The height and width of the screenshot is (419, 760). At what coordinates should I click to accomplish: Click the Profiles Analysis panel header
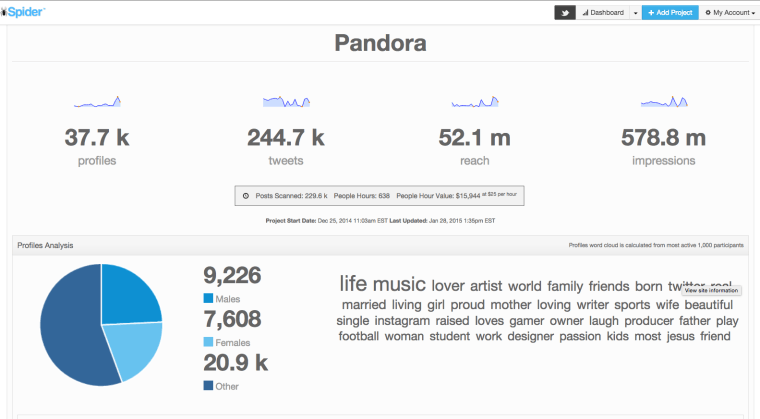coord(380,245)
